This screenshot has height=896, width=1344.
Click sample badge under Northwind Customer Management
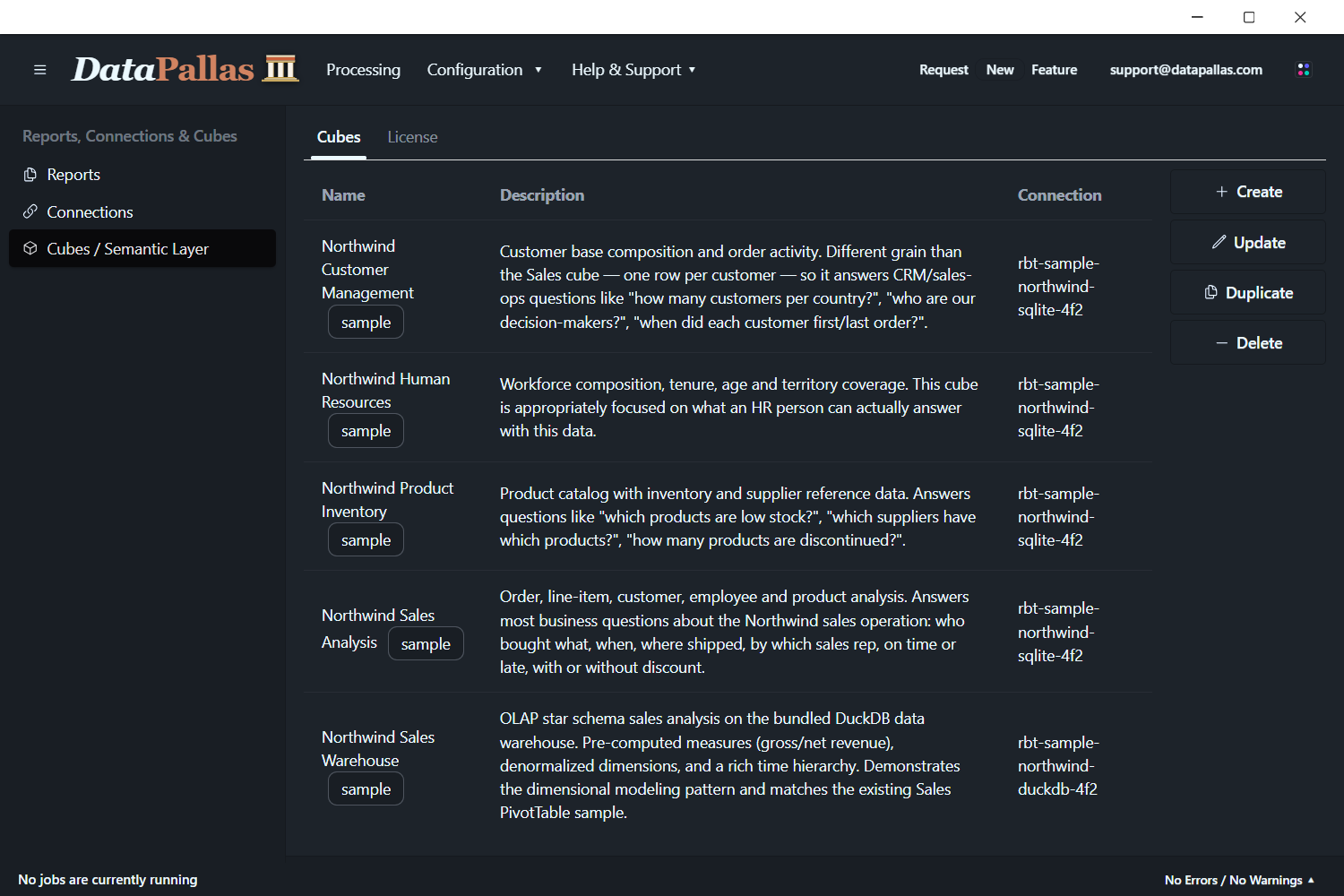click(x=366, y=322)
